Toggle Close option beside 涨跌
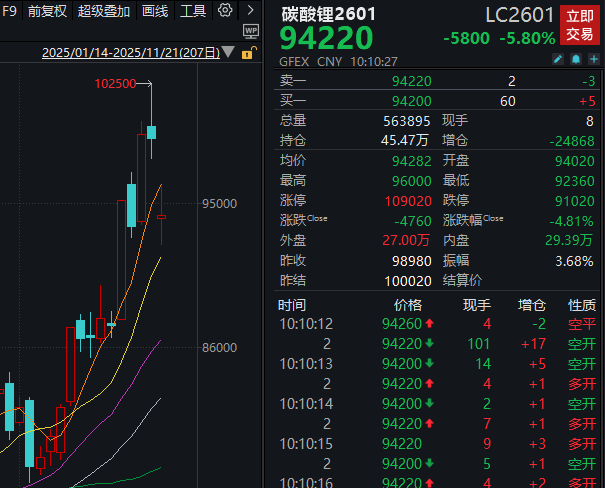Image resolution: width=605 pixels, height=488 pixels. (317, 218)
